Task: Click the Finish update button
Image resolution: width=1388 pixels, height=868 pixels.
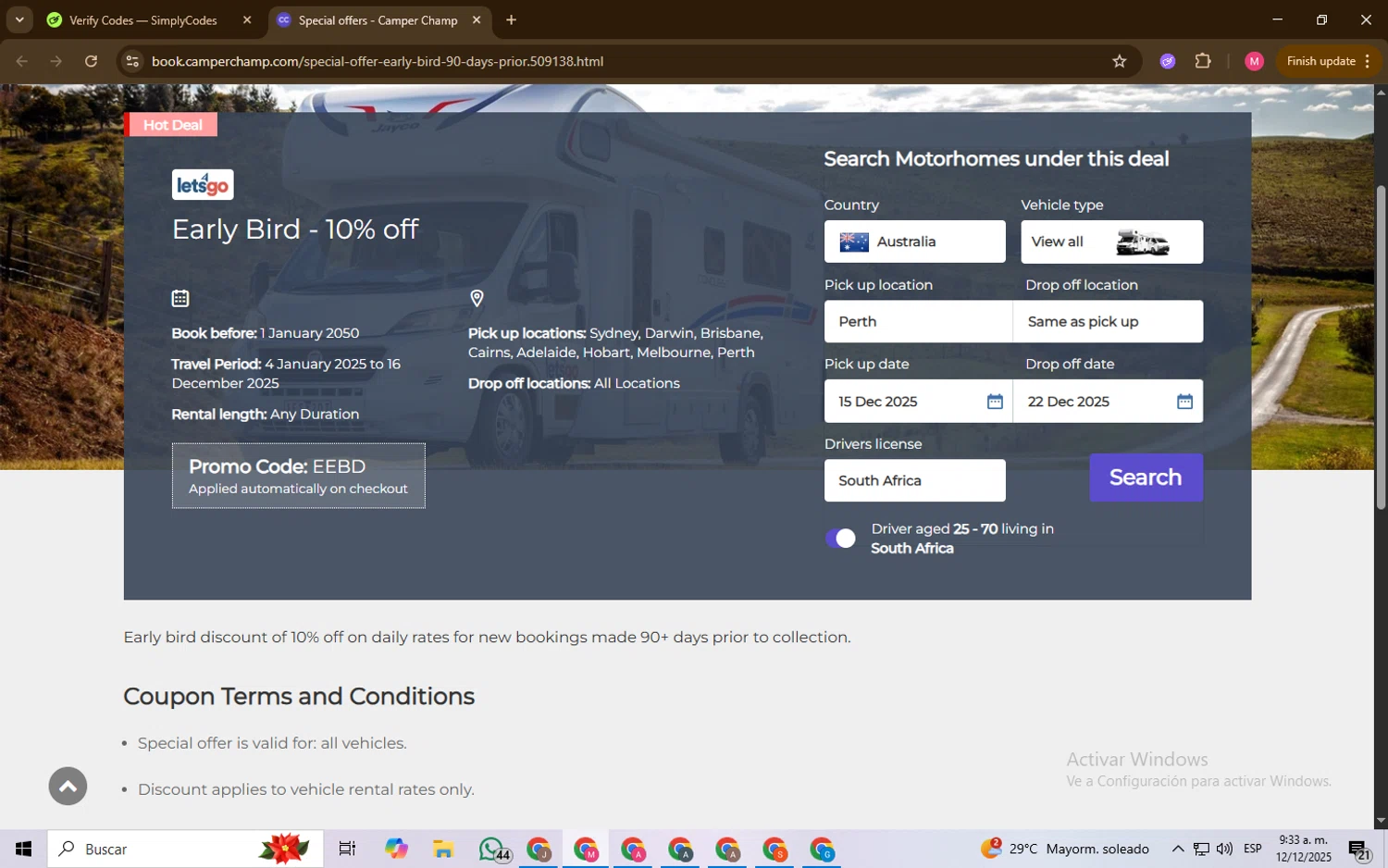Action: 1329,61
